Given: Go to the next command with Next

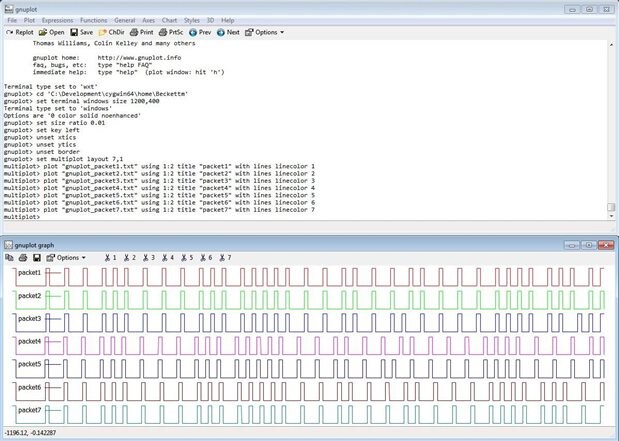Looking at the screenshot, I should pyautogui.click(x=229, y=32).
